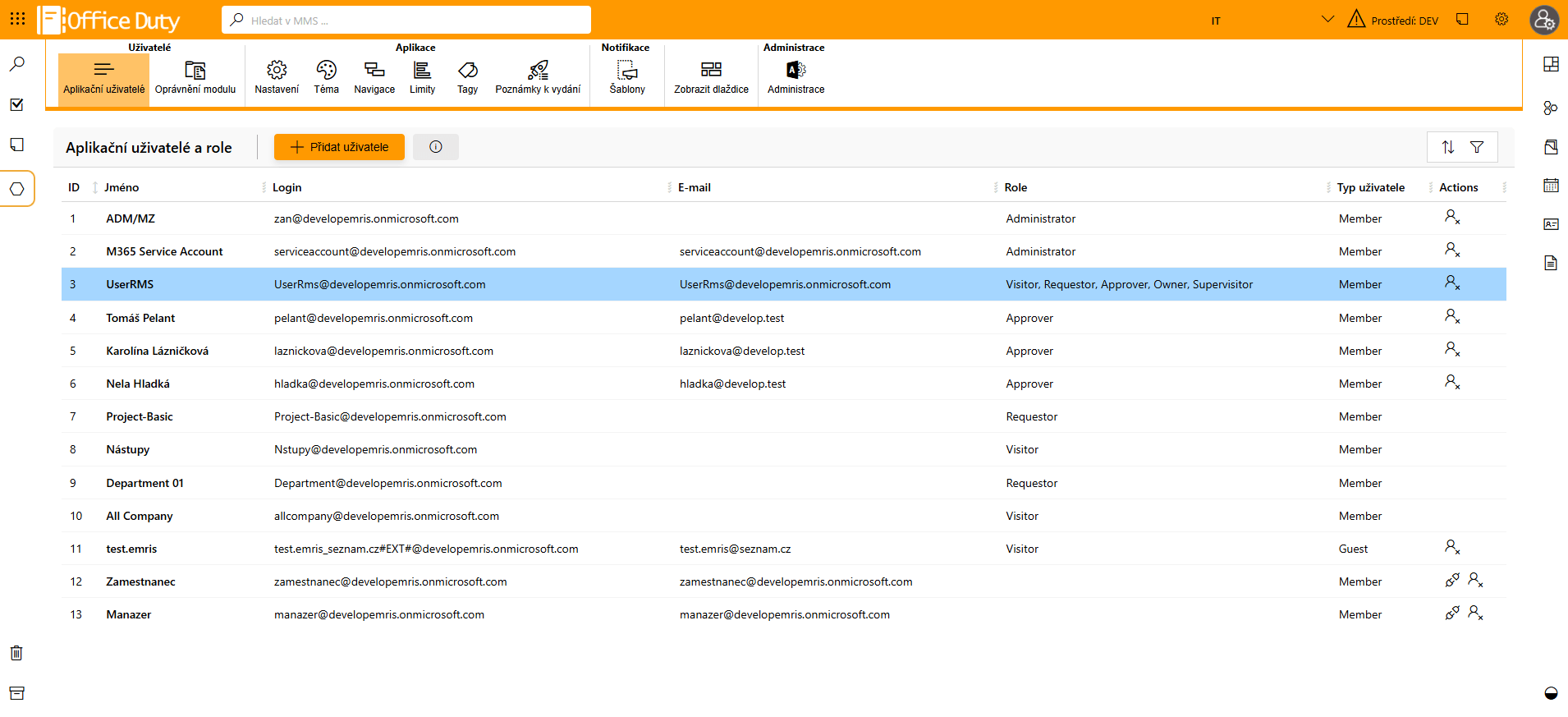
Task: Expand the IT dropdown chevron
Action: tap(1327, 19)
